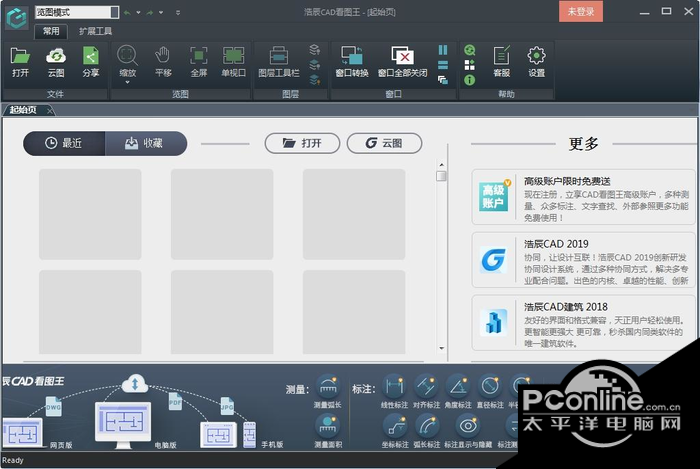This screenshot has height=469, width=700.
Task: Click the green update-check icon in 帮助 group
Action: [x=470, y=50]
